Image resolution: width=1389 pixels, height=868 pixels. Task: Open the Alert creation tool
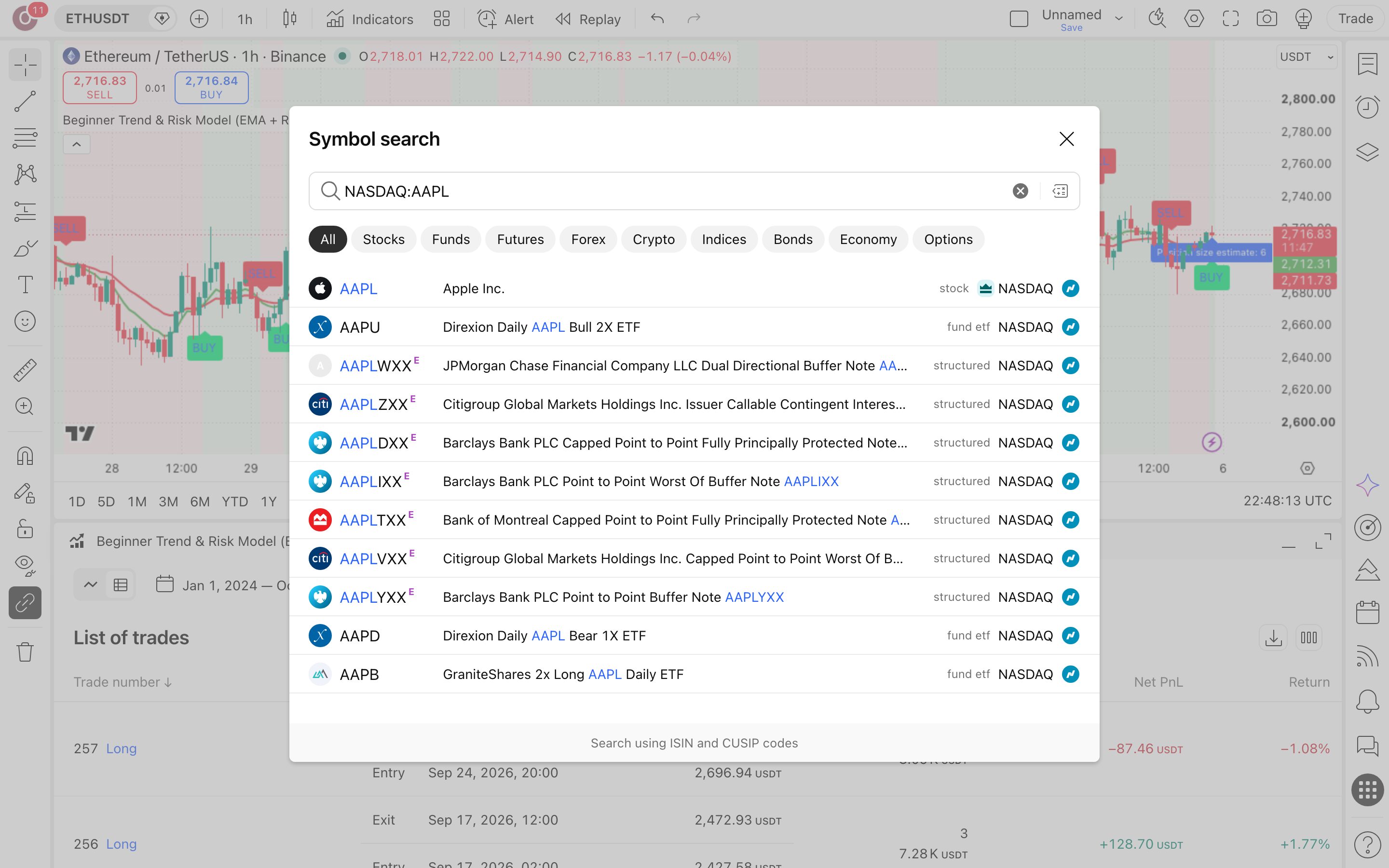point(505,19)
